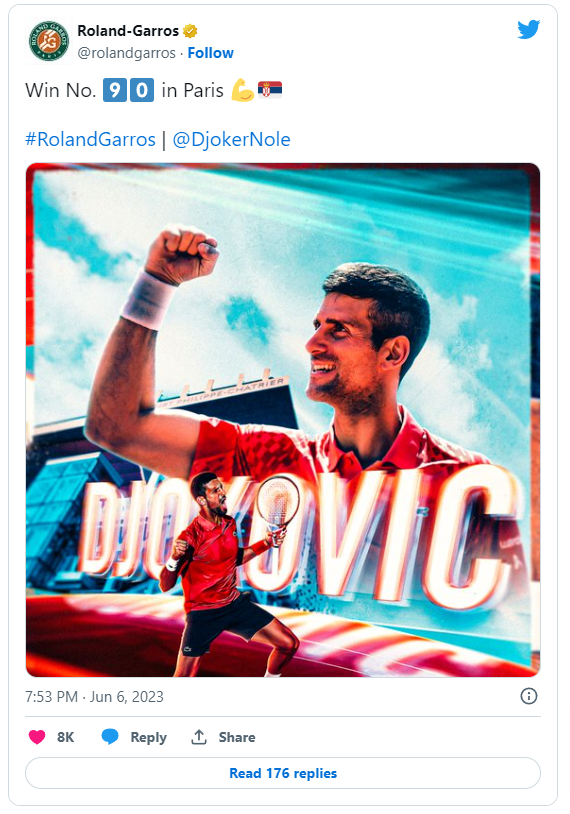570x814 pixels.
Task: Click the @rolandgarros handle
Action: [126, 53]
